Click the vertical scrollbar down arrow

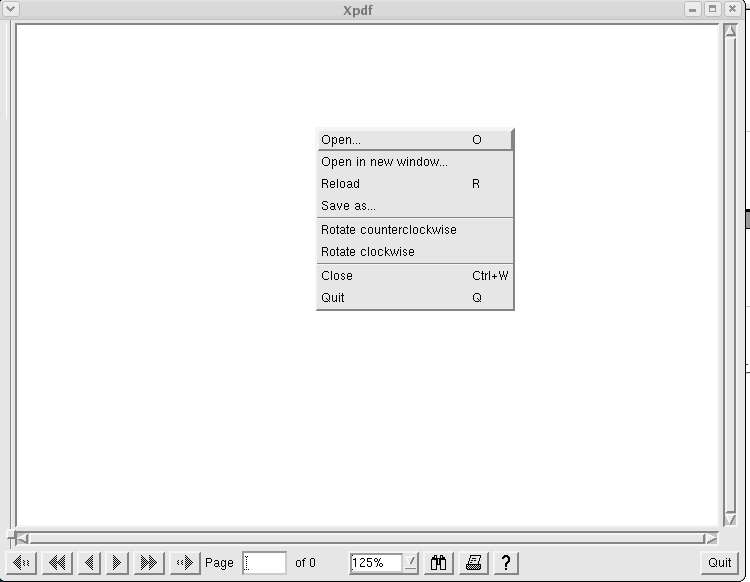tap(730, 519)
